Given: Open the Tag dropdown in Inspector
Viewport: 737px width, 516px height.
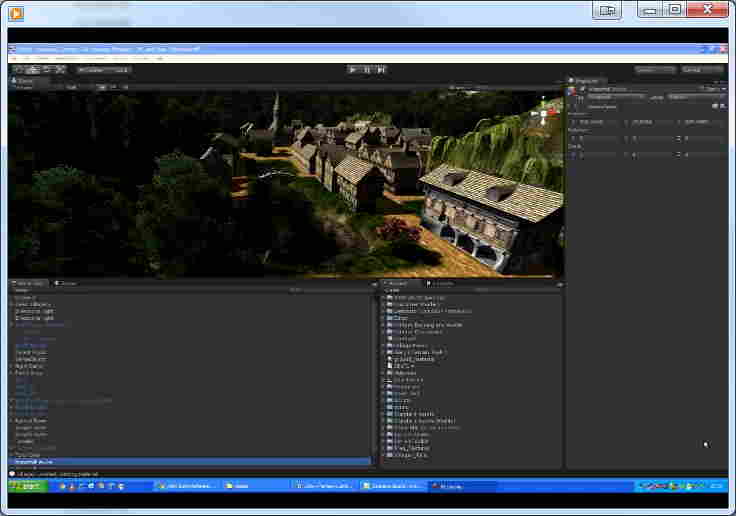Looking at the screenshot, I should coord(617,97).
